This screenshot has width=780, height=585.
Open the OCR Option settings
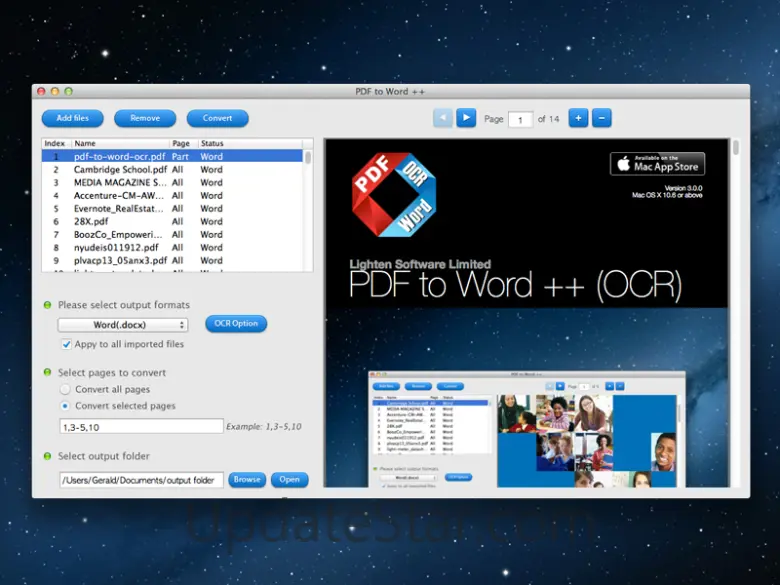pyautogui.click(x=236, y=324)
